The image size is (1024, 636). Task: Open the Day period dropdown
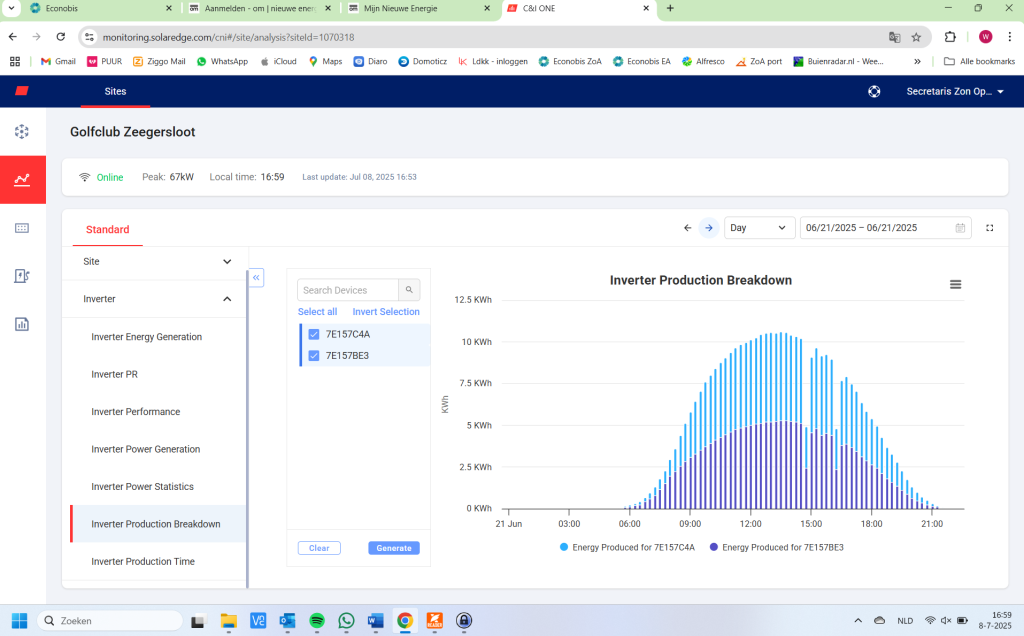(759, 228)
